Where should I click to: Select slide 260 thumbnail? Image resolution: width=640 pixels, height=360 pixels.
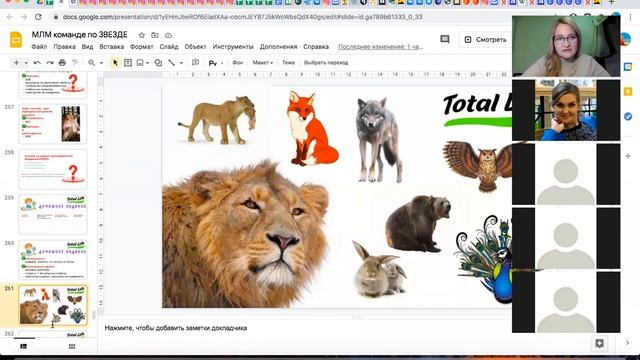53,260
